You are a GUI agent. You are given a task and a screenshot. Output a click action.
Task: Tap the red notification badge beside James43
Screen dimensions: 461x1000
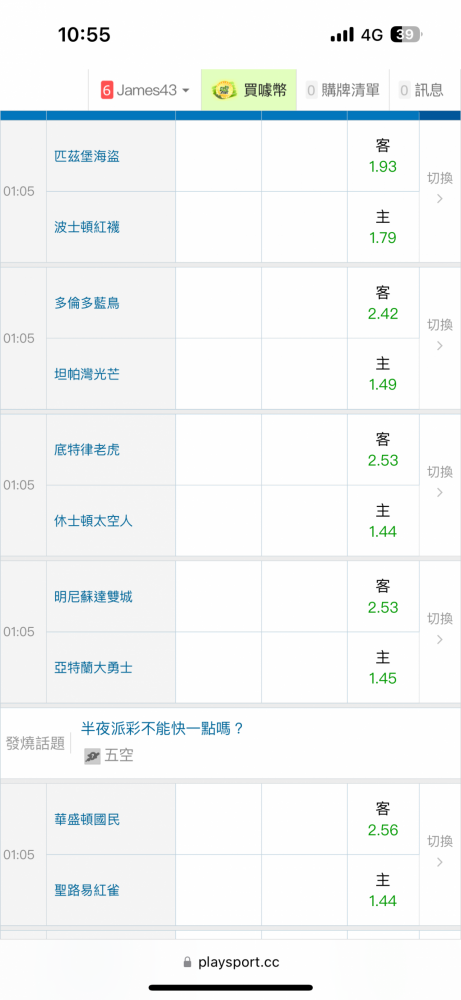pos(106,90)
